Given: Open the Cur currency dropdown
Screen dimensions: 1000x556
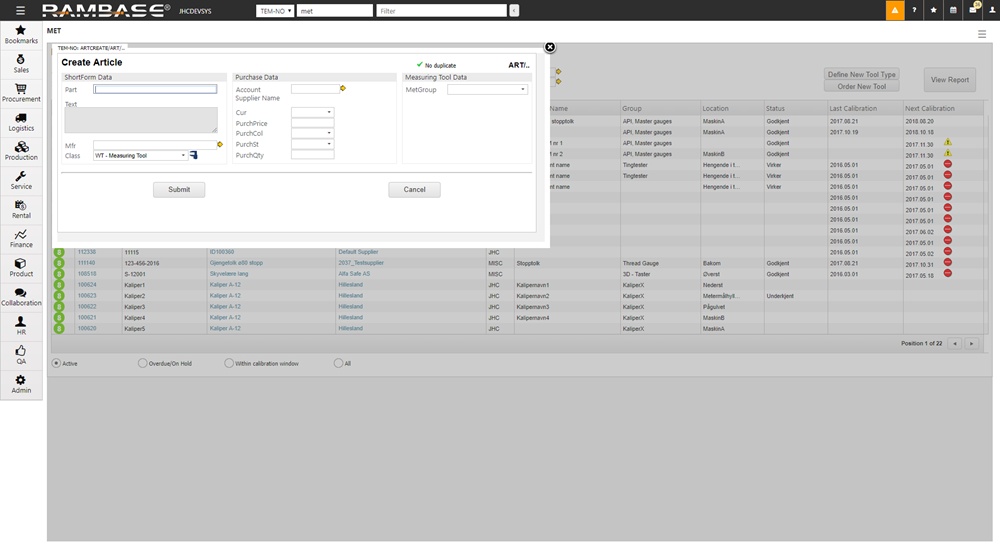Looking at the screenshot, I should 329,113.
